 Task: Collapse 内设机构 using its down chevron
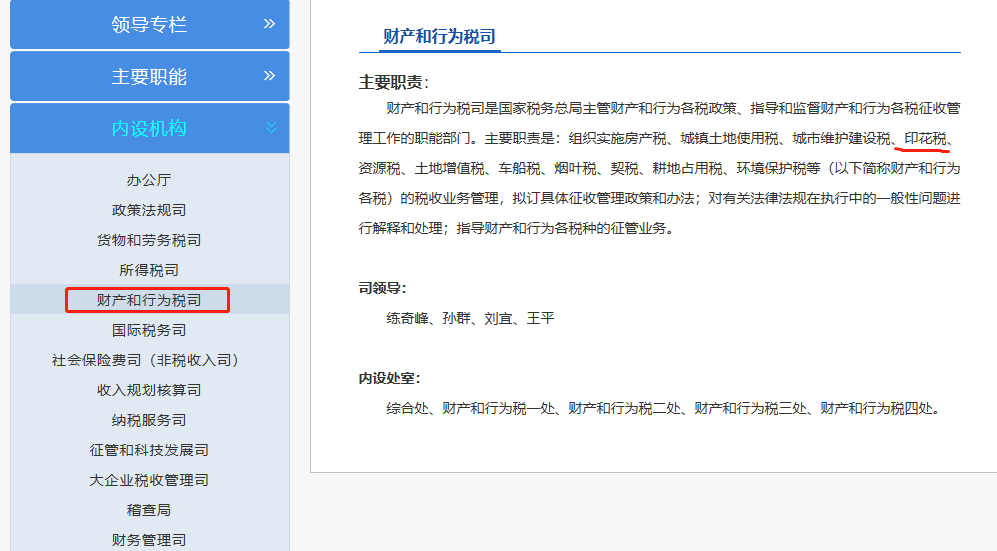coord(270,128)
